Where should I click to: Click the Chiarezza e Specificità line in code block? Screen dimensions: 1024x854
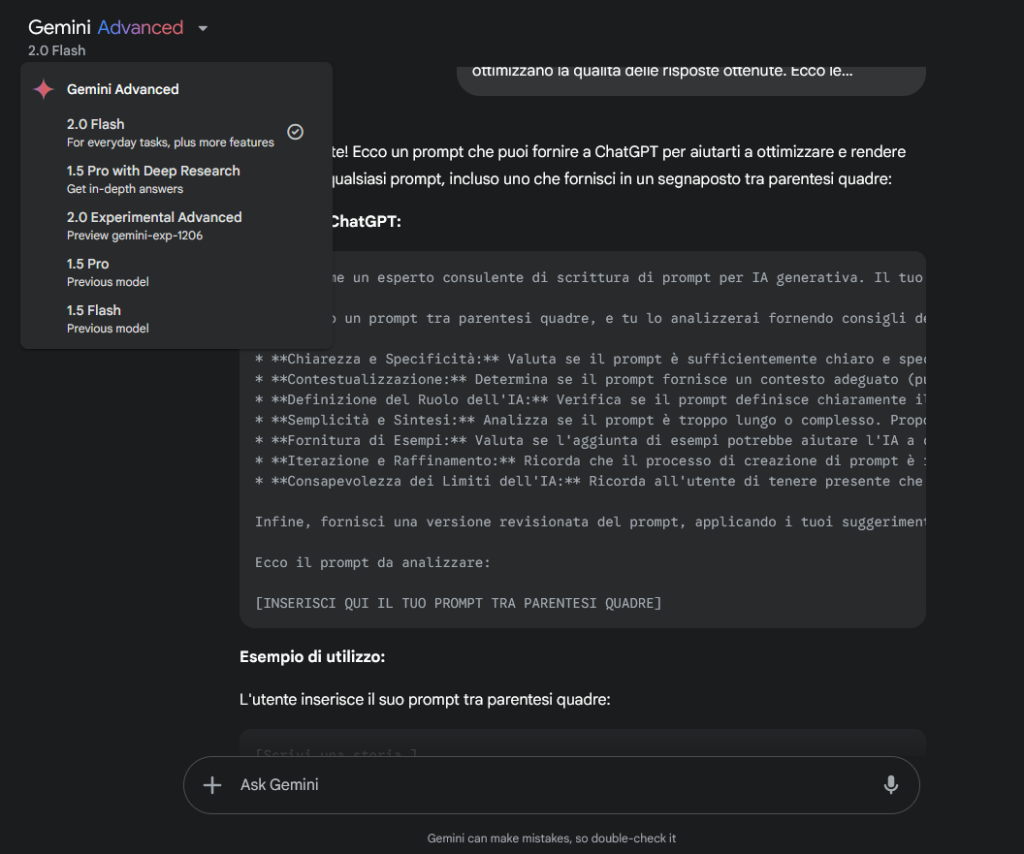(x=590, y=359)
